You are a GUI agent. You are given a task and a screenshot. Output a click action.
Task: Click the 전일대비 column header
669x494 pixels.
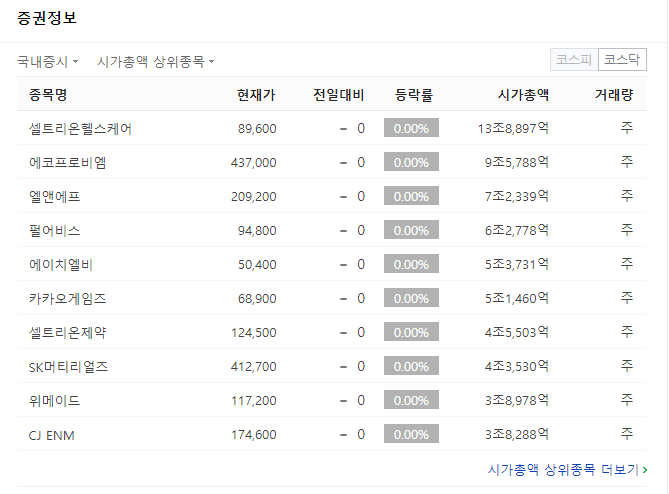339,94
